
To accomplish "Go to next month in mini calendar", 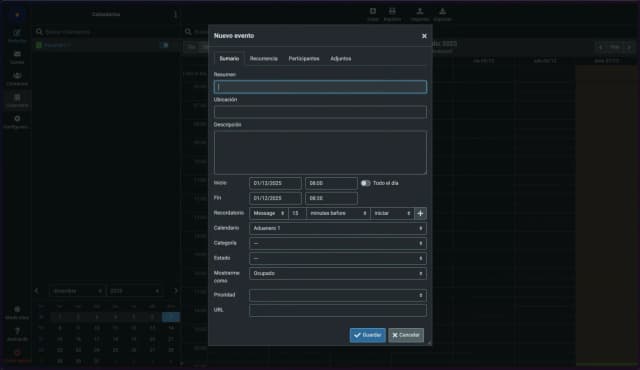I will coord(176,291).
